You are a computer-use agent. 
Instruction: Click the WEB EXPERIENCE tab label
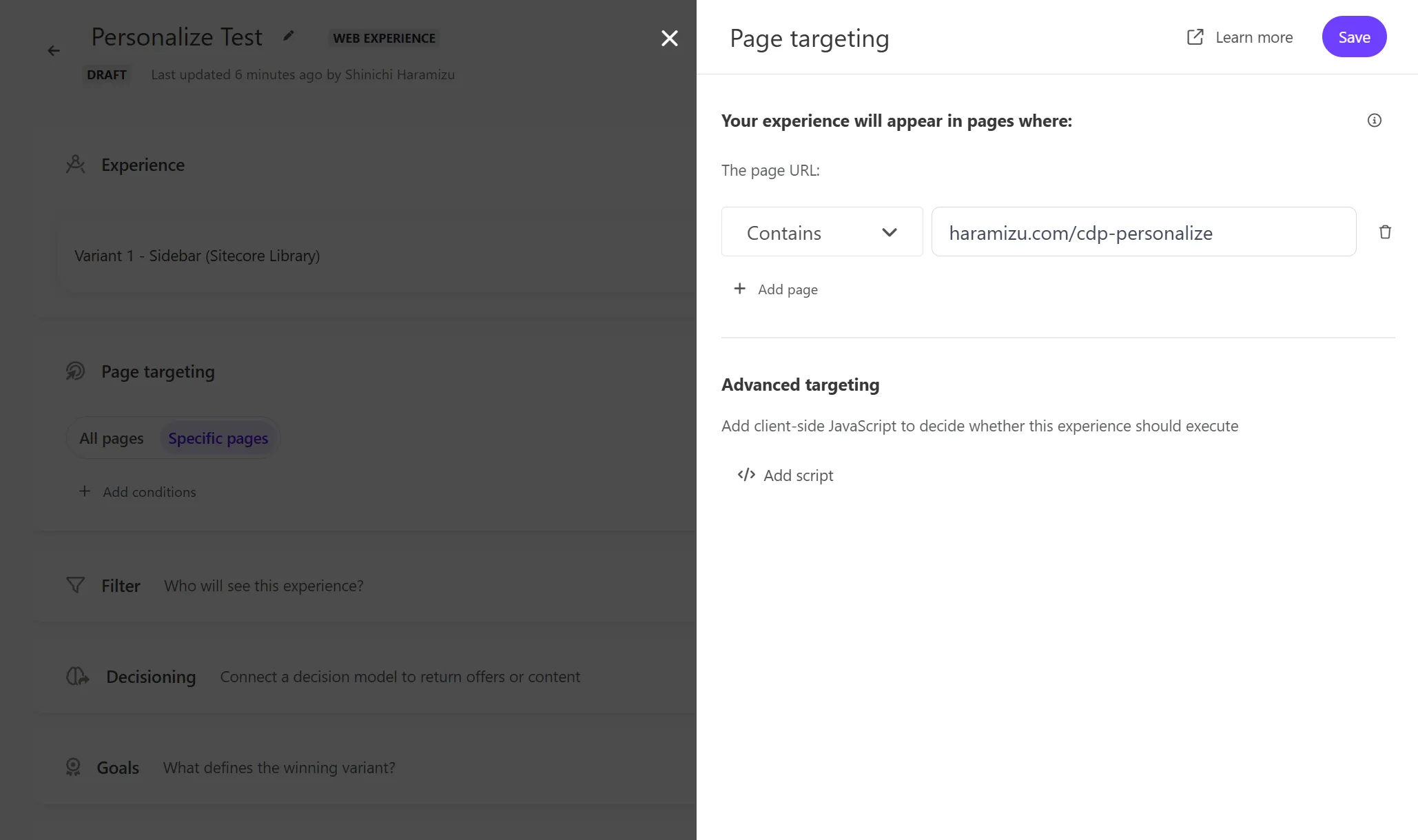(x=384, y=38)
